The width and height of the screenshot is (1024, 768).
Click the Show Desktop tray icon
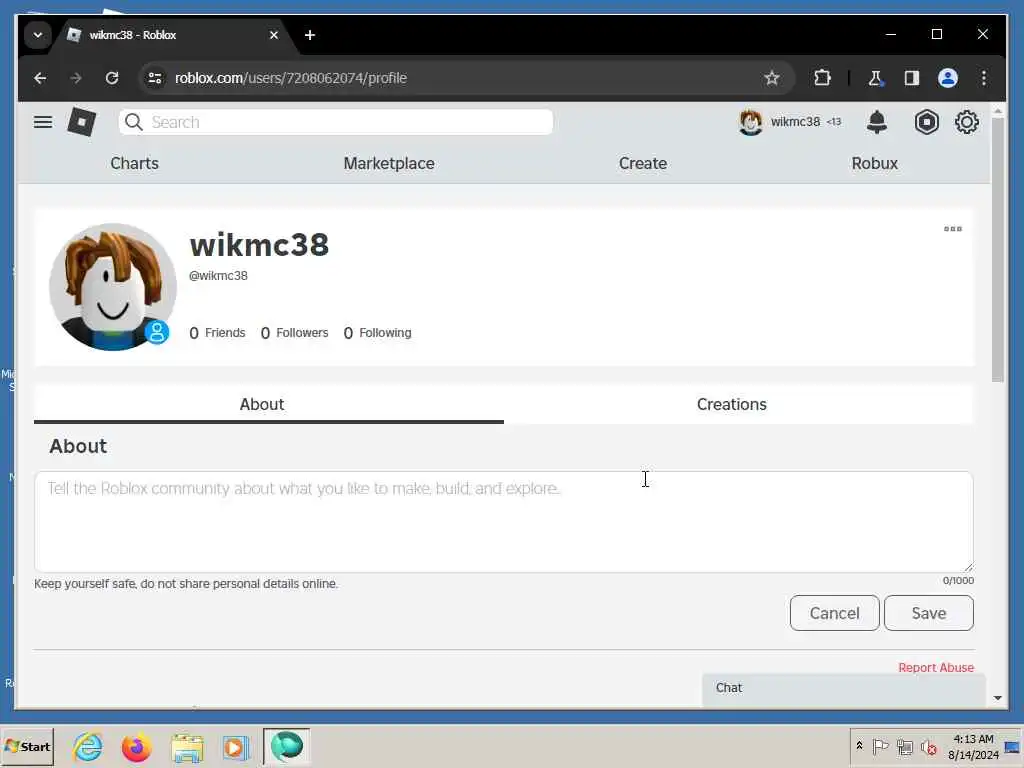[1013, 746]
